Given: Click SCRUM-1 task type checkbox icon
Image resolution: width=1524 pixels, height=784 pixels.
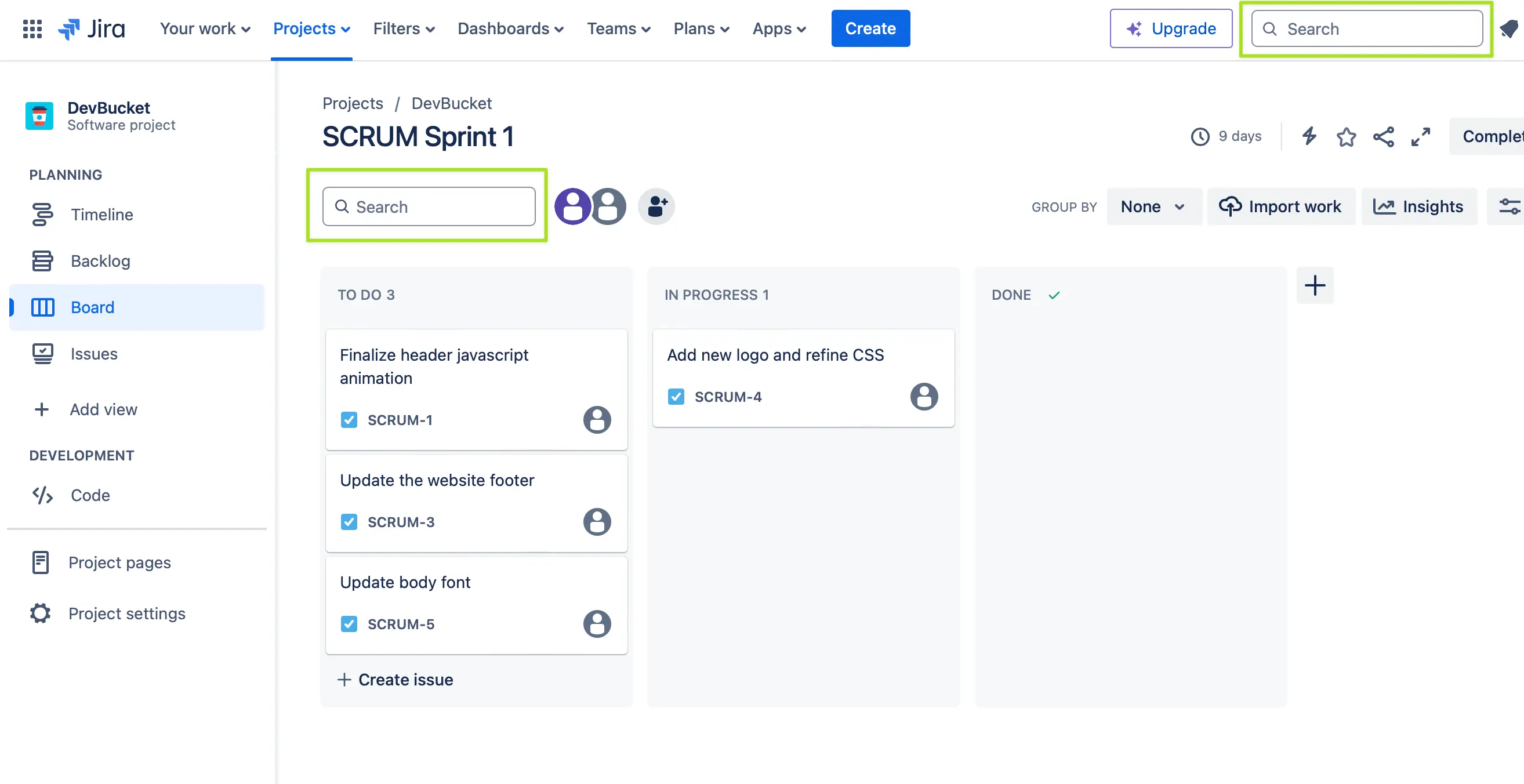Looking at the screenshot, I should (x=349, y=420).
